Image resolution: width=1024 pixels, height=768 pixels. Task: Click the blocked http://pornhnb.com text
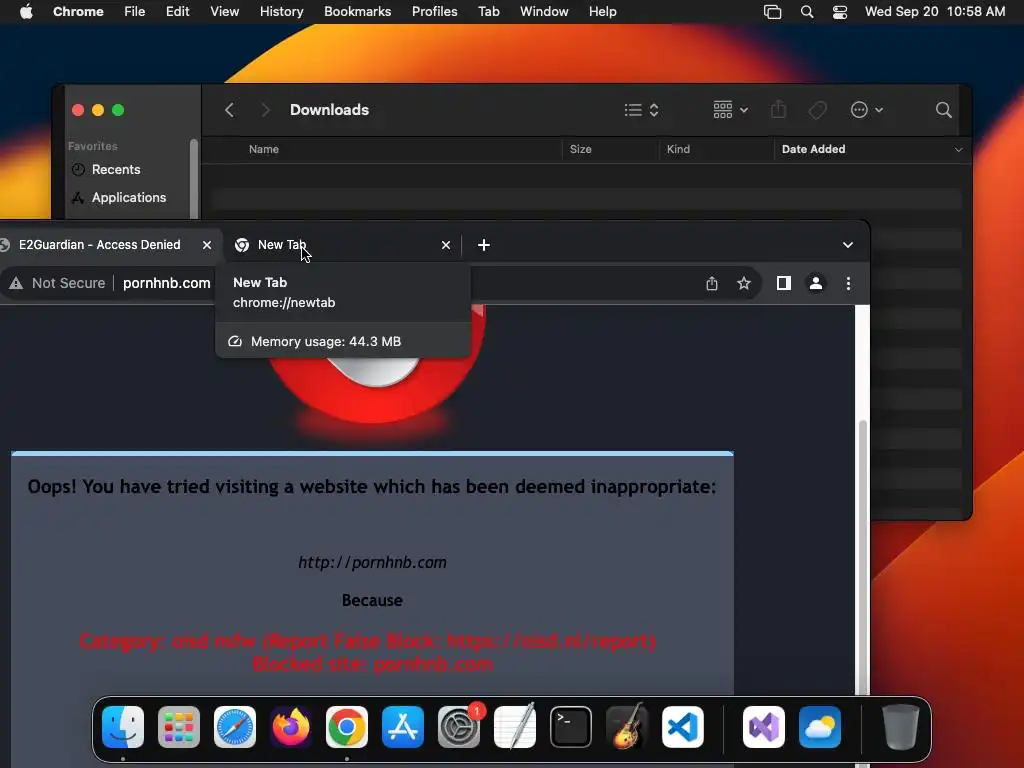(372, 563)
